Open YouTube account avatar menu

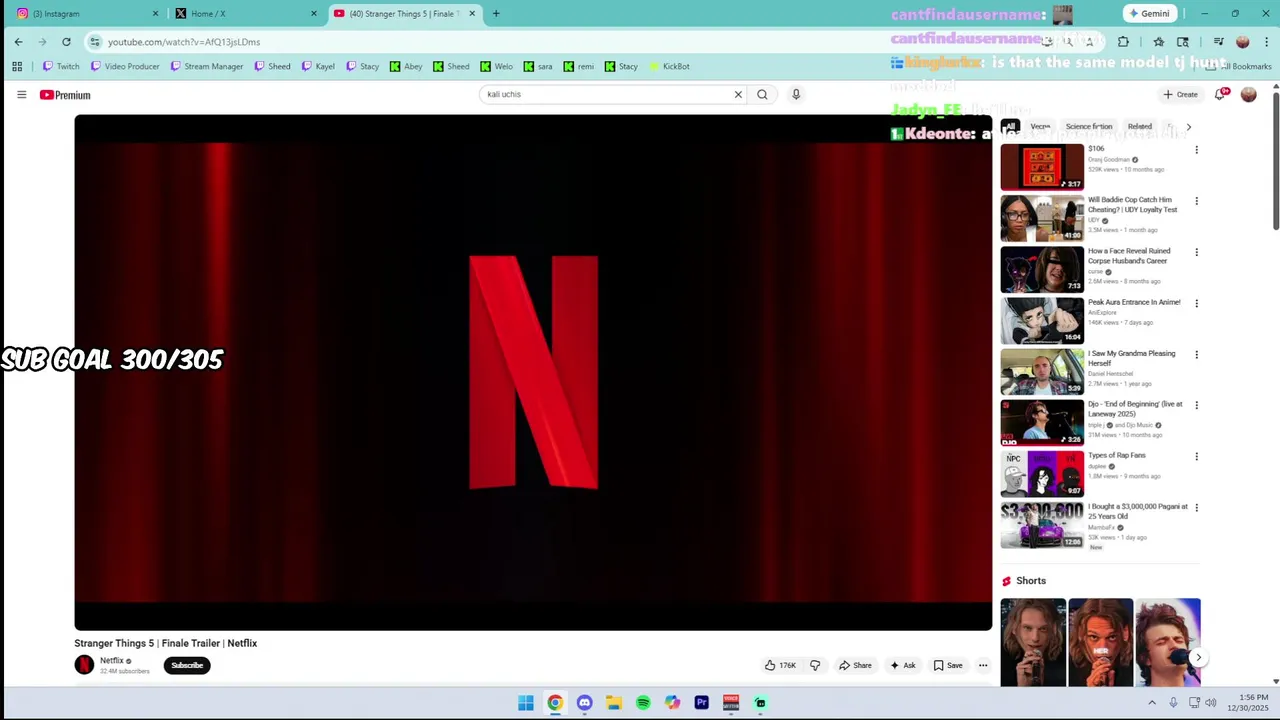tap(1248, 94)
